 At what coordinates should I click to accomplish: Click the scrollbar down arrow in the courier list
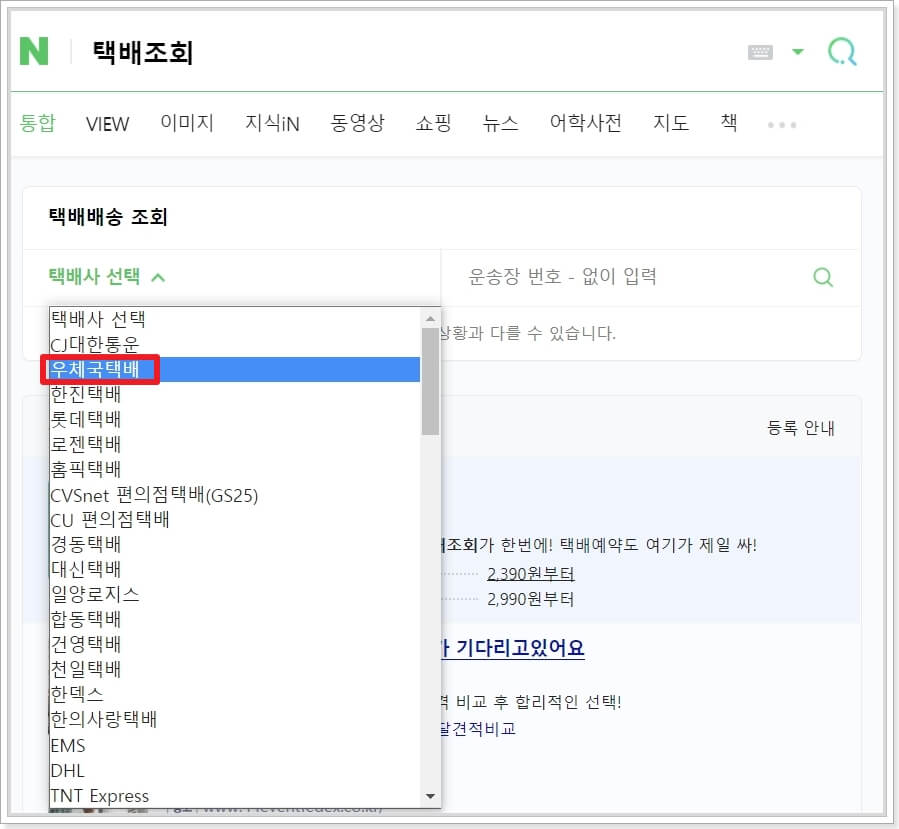pyautogui.click(x=432, y=797)
